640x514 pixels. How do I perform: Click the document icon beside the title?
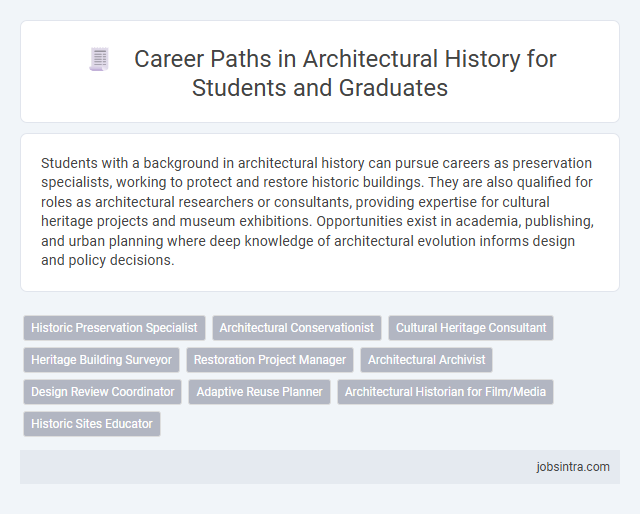[99, 59]
